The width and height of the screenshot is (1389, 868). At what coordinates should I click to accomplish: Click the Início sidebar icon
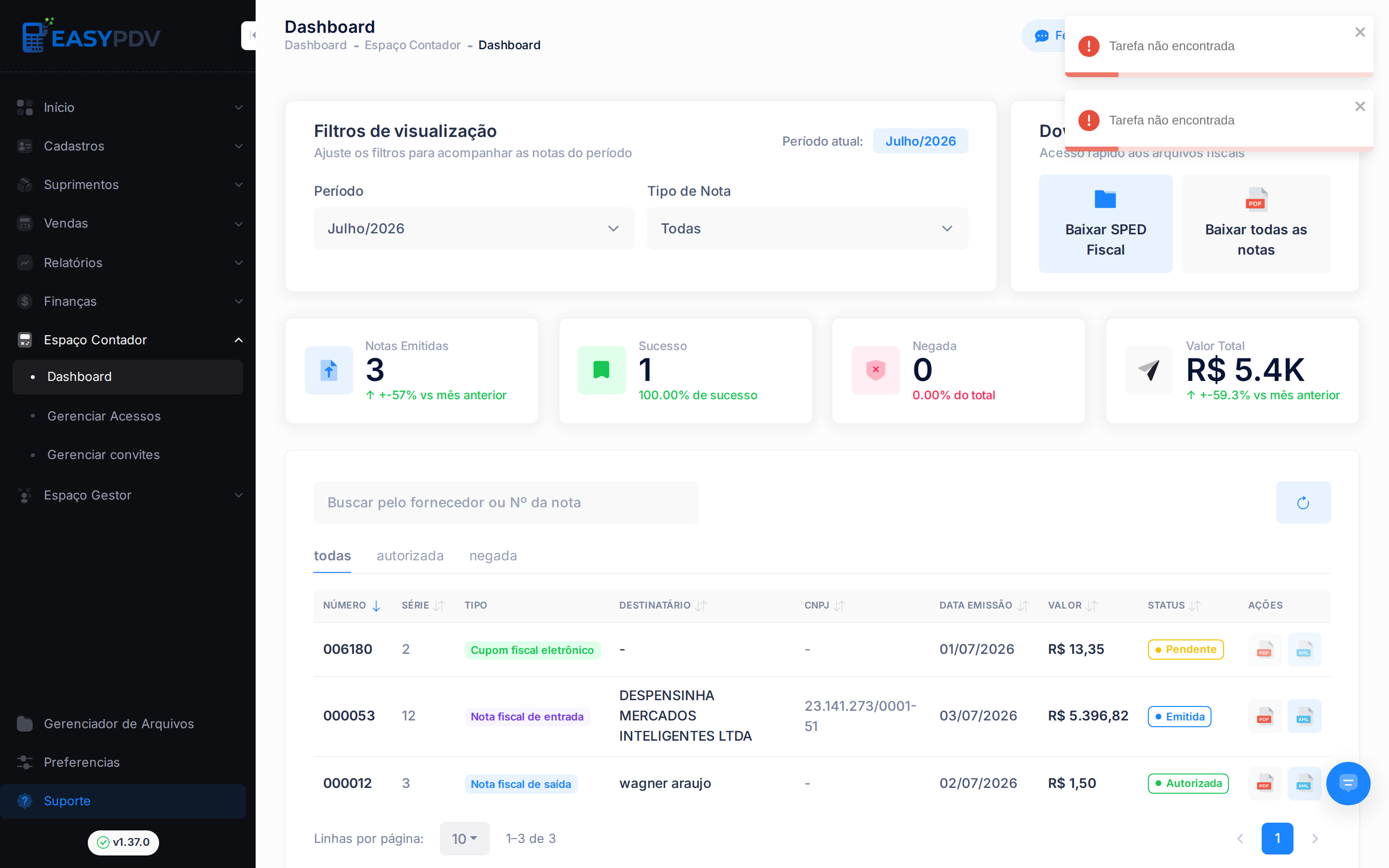pyautogui.click(x=25, y=108)
